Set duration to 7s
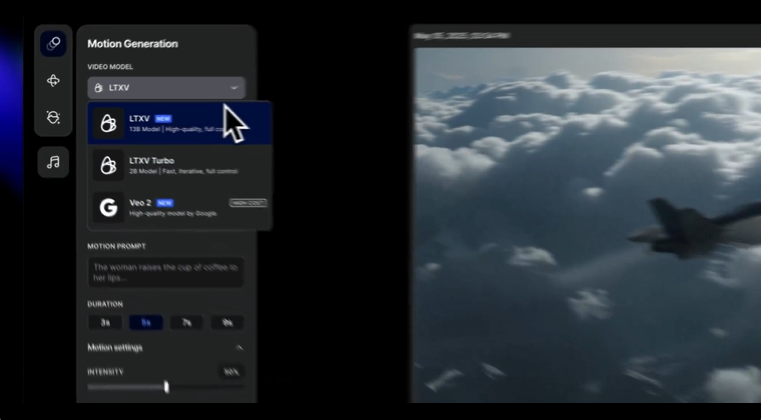This screenshot has height=420, width=761. pos(187,322)
